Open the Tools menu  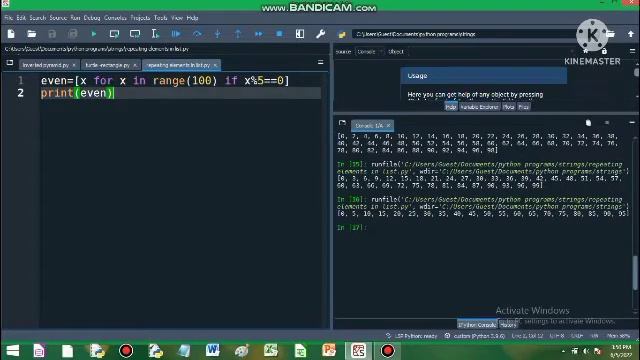(x=160, y=18)
